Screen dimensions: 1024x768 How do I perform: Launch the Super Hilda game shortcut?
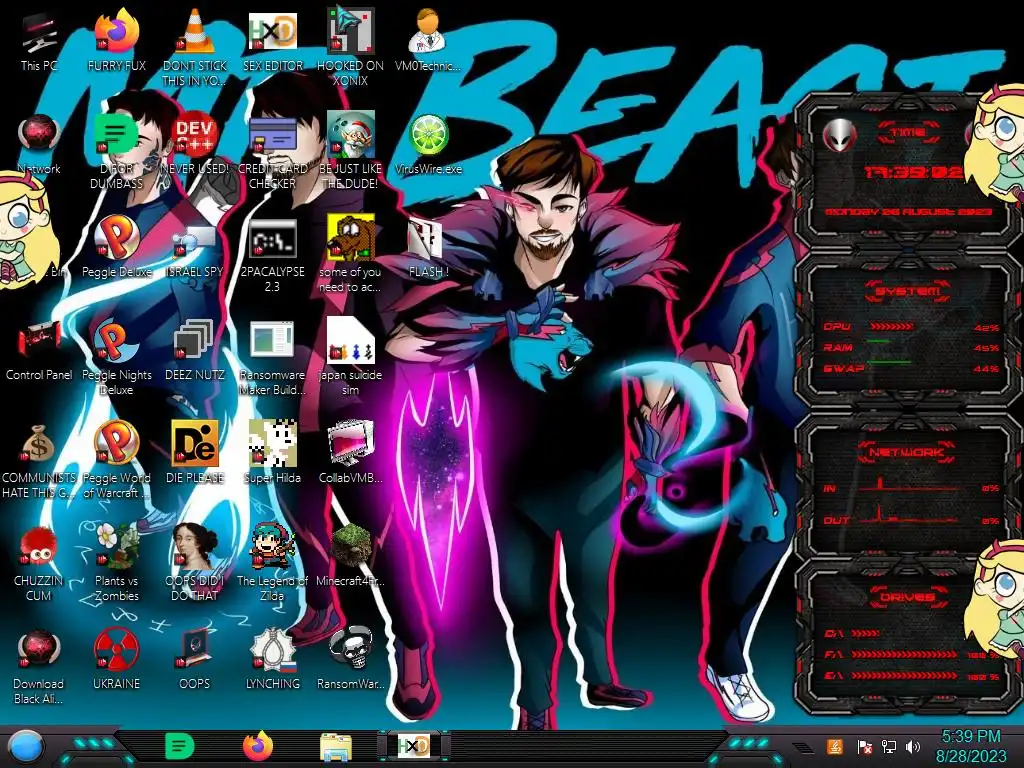(x=273, y=452)
